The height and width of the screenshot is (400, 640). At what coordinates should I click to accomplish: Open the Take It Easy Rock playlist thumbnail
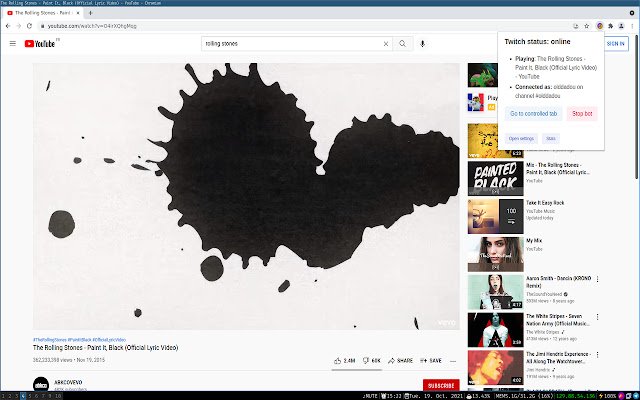[496, 216]
